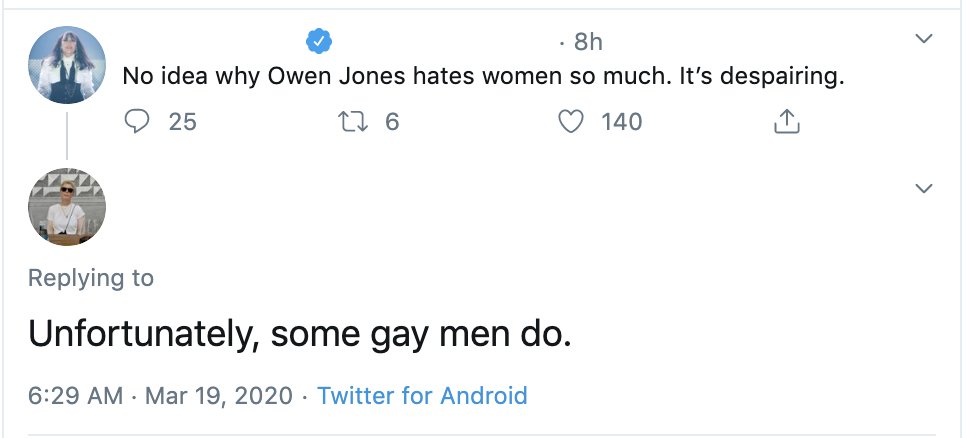Like the tweet using the heart icon
This screenshot has width=968, height=438.
[569, 122]
